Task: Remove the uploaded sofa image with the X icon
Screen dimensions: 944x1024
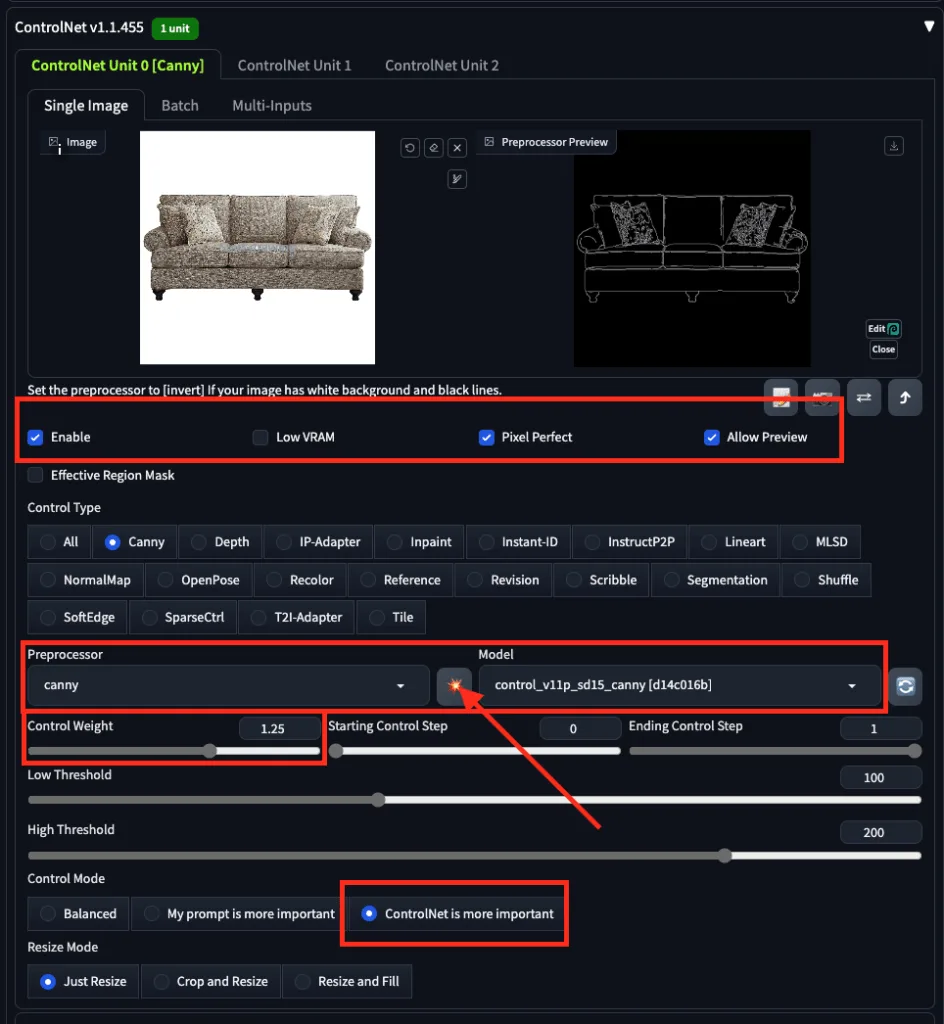Action: (x=457, y=148)
